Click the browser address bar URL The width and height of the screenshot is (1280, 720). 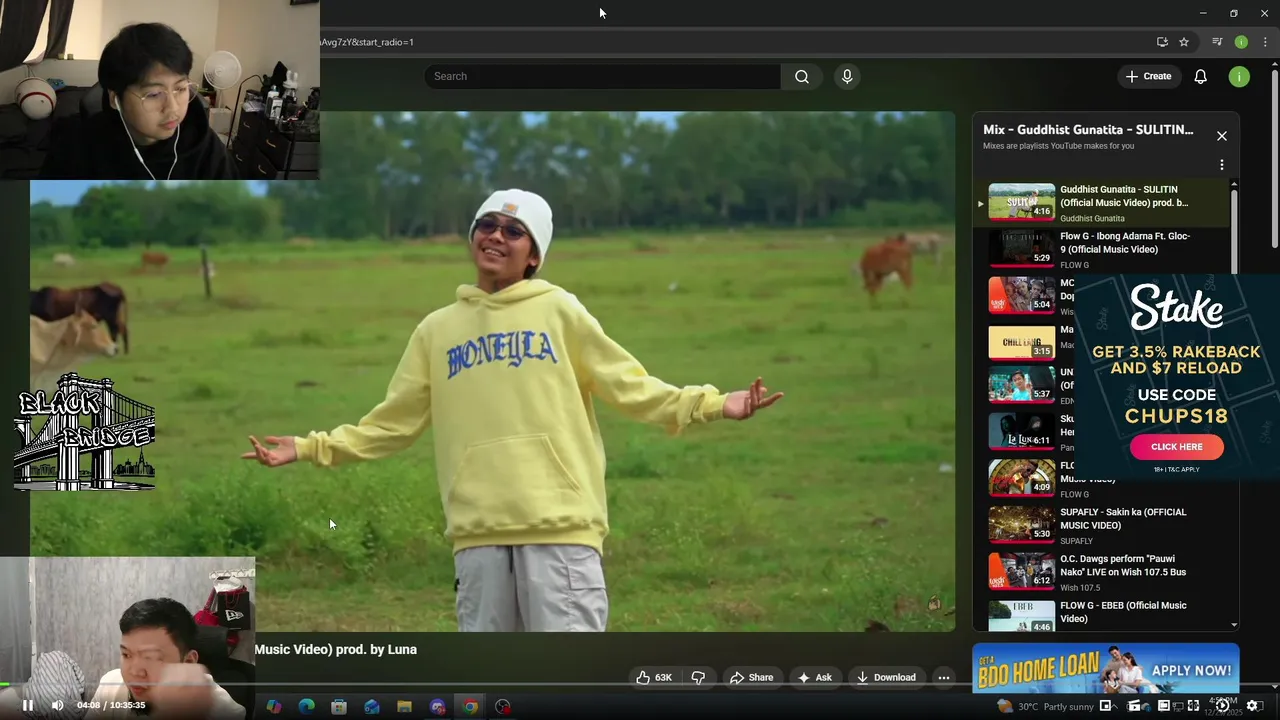(367, 42)
